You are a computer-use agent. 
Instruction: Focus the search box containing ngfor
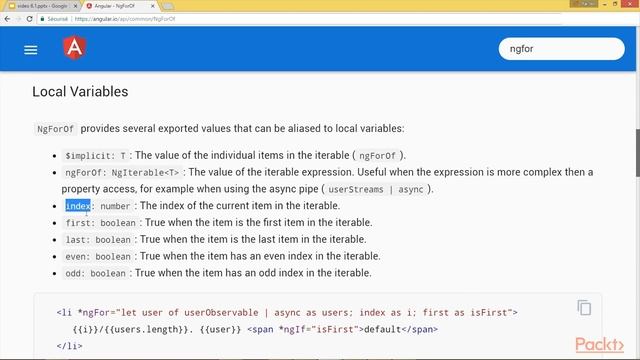tap(561, 49)
